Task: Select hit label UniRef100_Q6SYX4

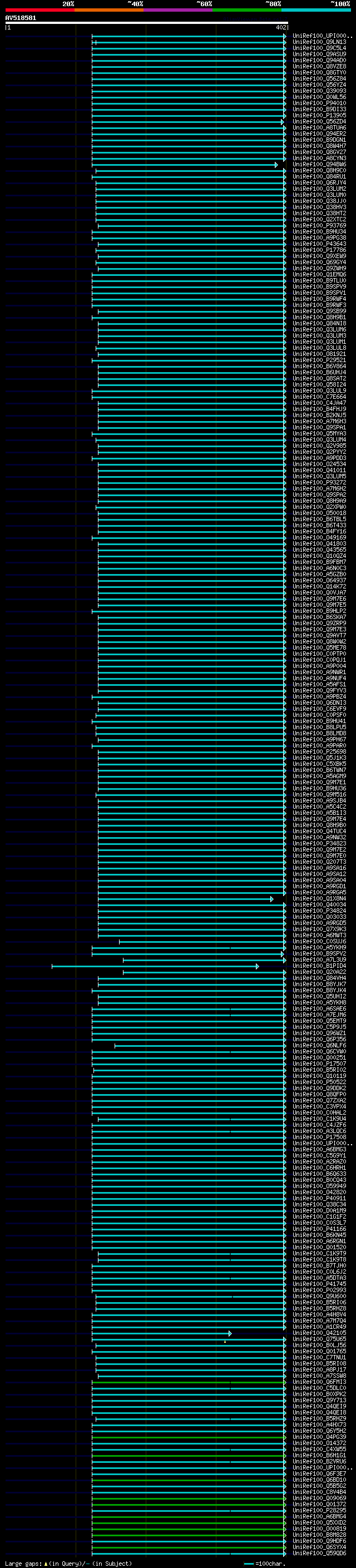Action: (319, 1547)
